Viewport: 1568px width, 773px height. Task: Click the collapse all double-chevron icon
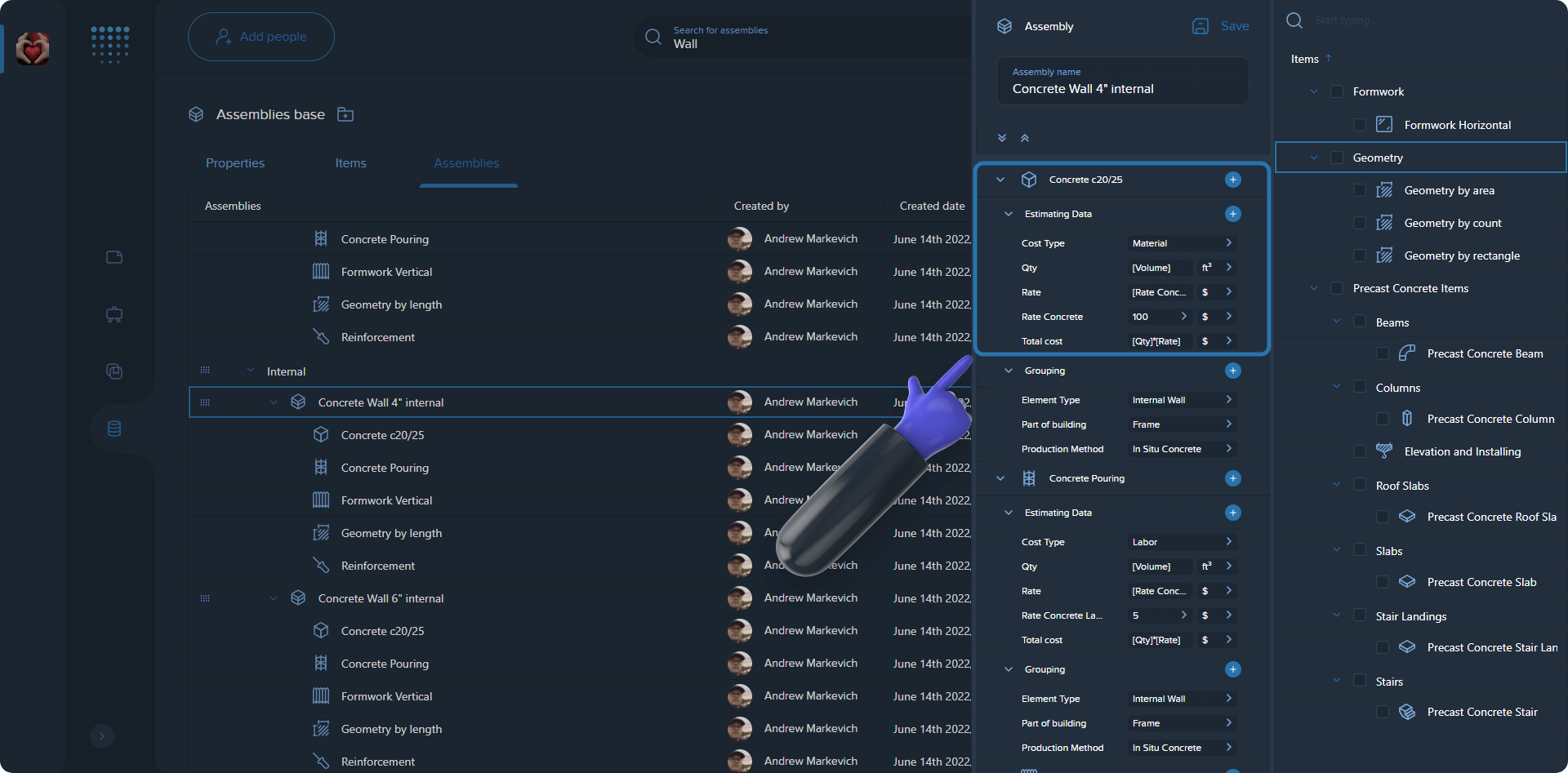click(x=1025, y=138)
